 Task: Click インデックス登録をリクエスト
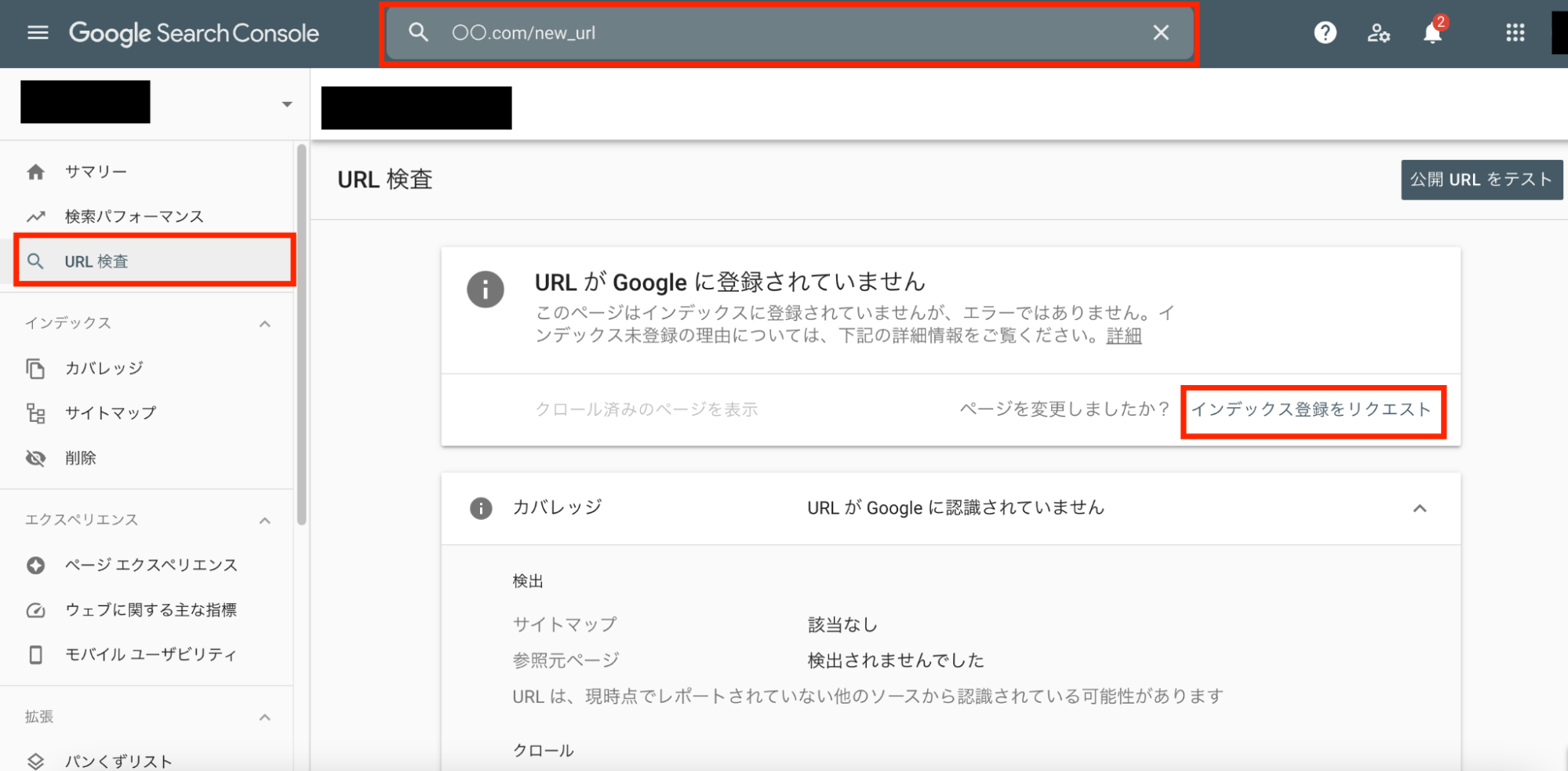click(1312, 409)
